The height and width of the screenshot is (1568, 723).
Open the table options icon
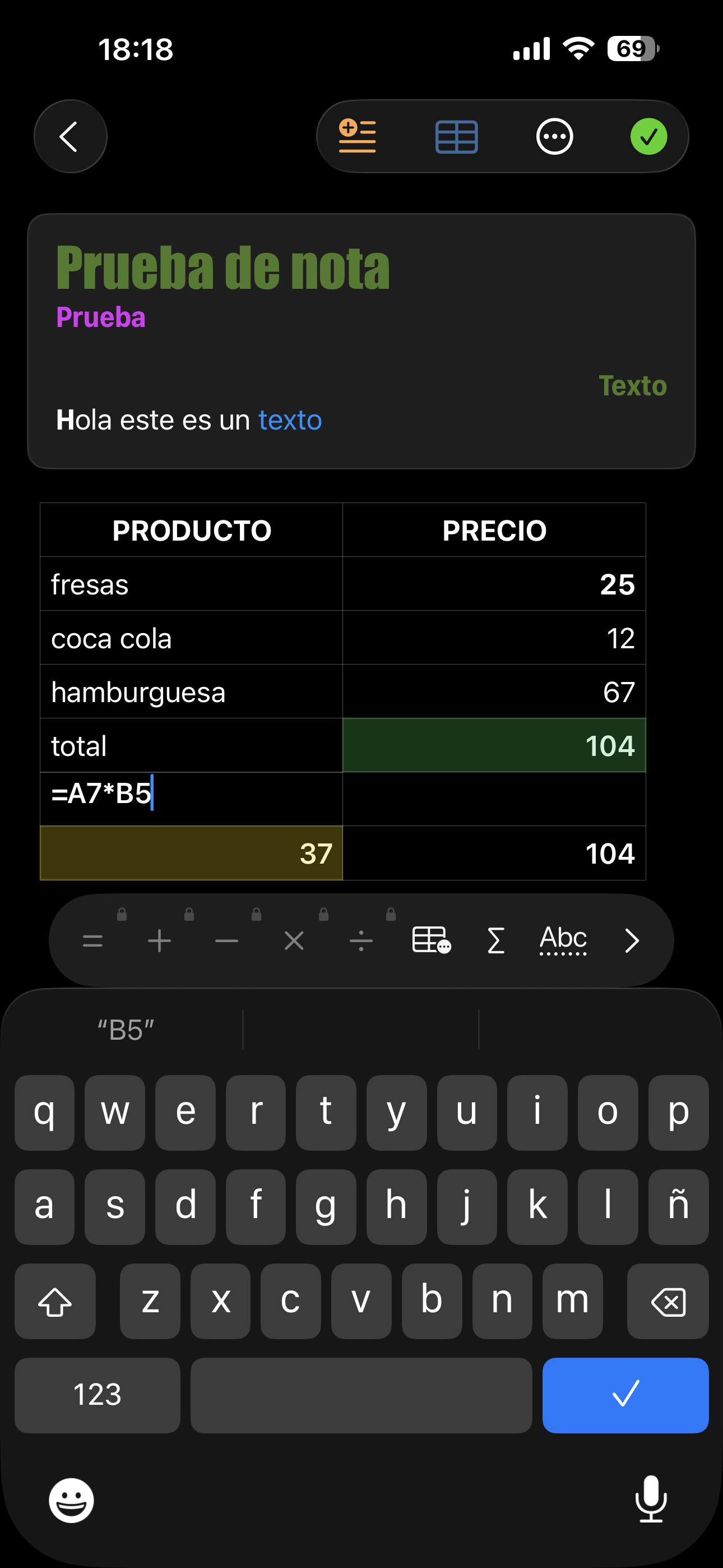(x=456, y=136)
